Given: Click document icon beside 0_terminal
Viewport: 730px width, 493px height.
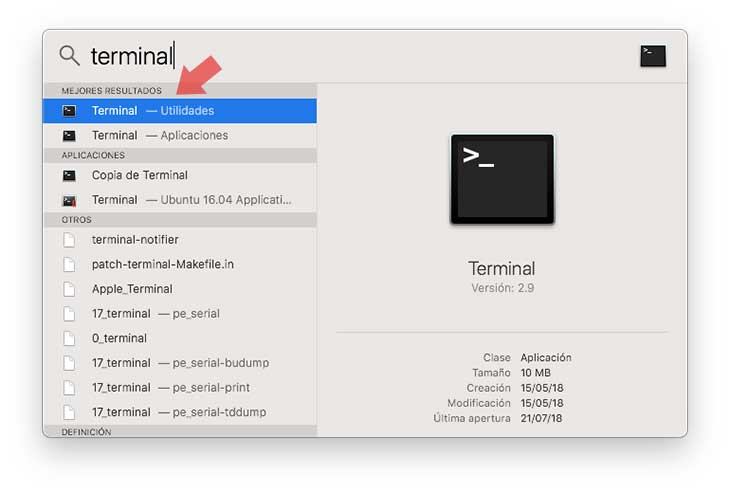Looking at the screenshot, I should [x=69, y=338].
